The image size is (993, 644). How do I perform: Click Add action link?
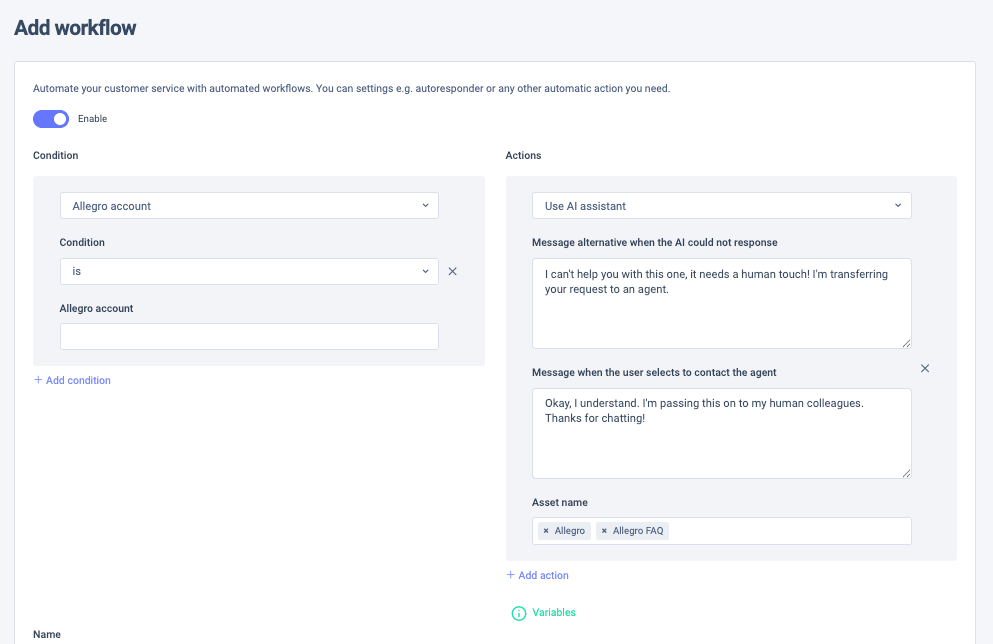543,576
